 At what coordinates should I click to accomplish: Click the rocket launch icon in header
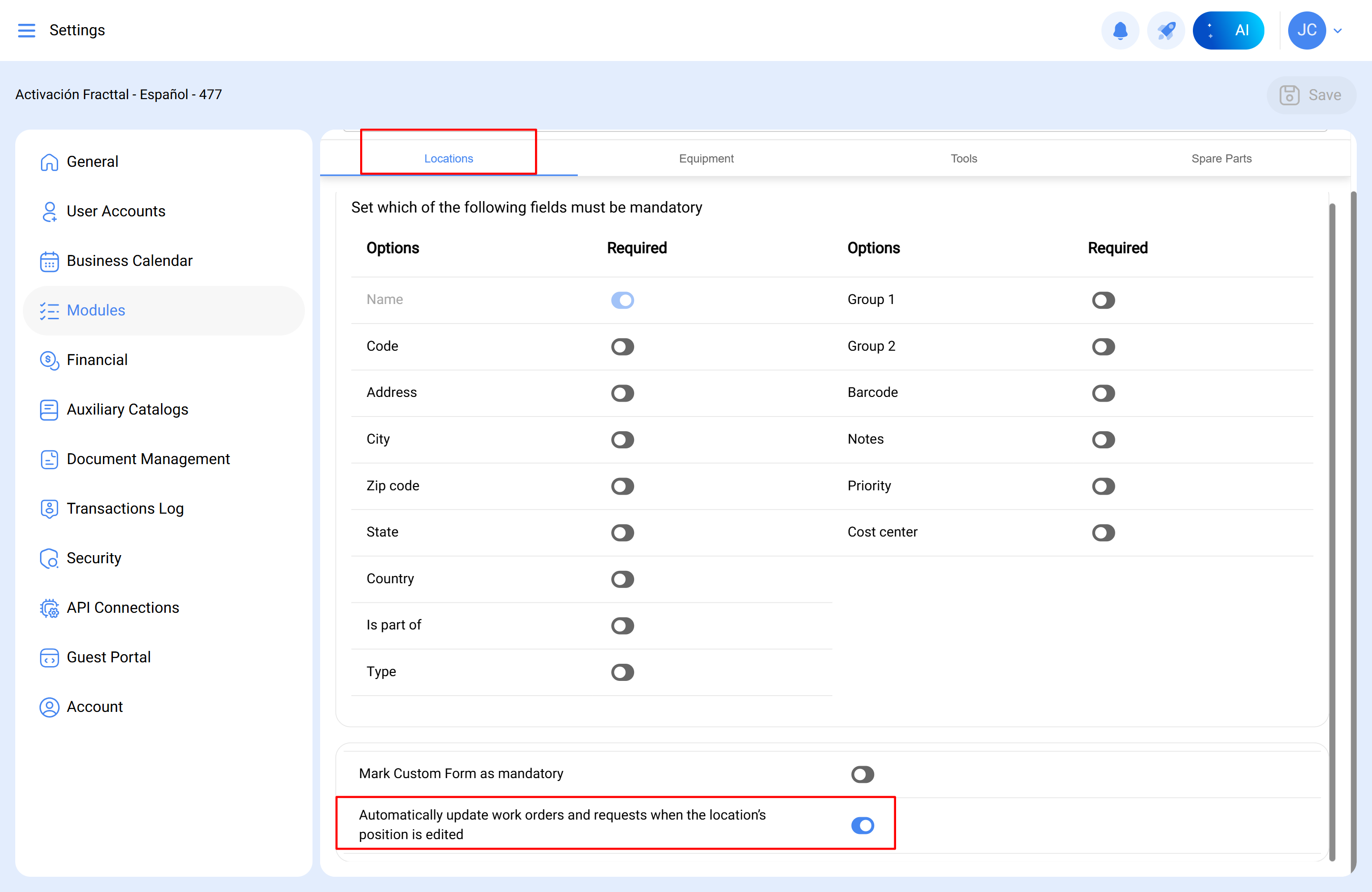click(1166, 30)
